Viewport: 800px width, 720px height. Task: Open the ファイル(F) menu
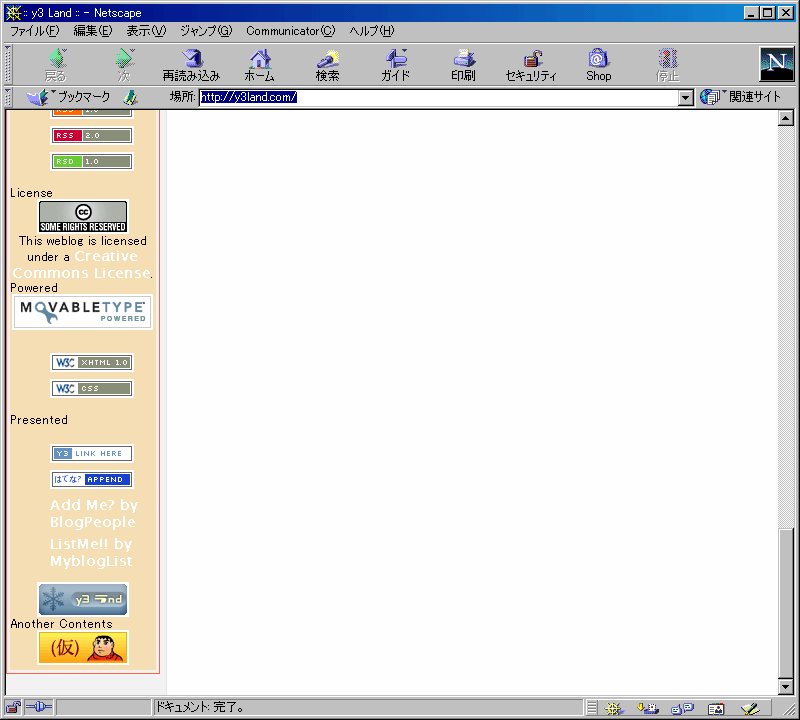coord(35,31)
